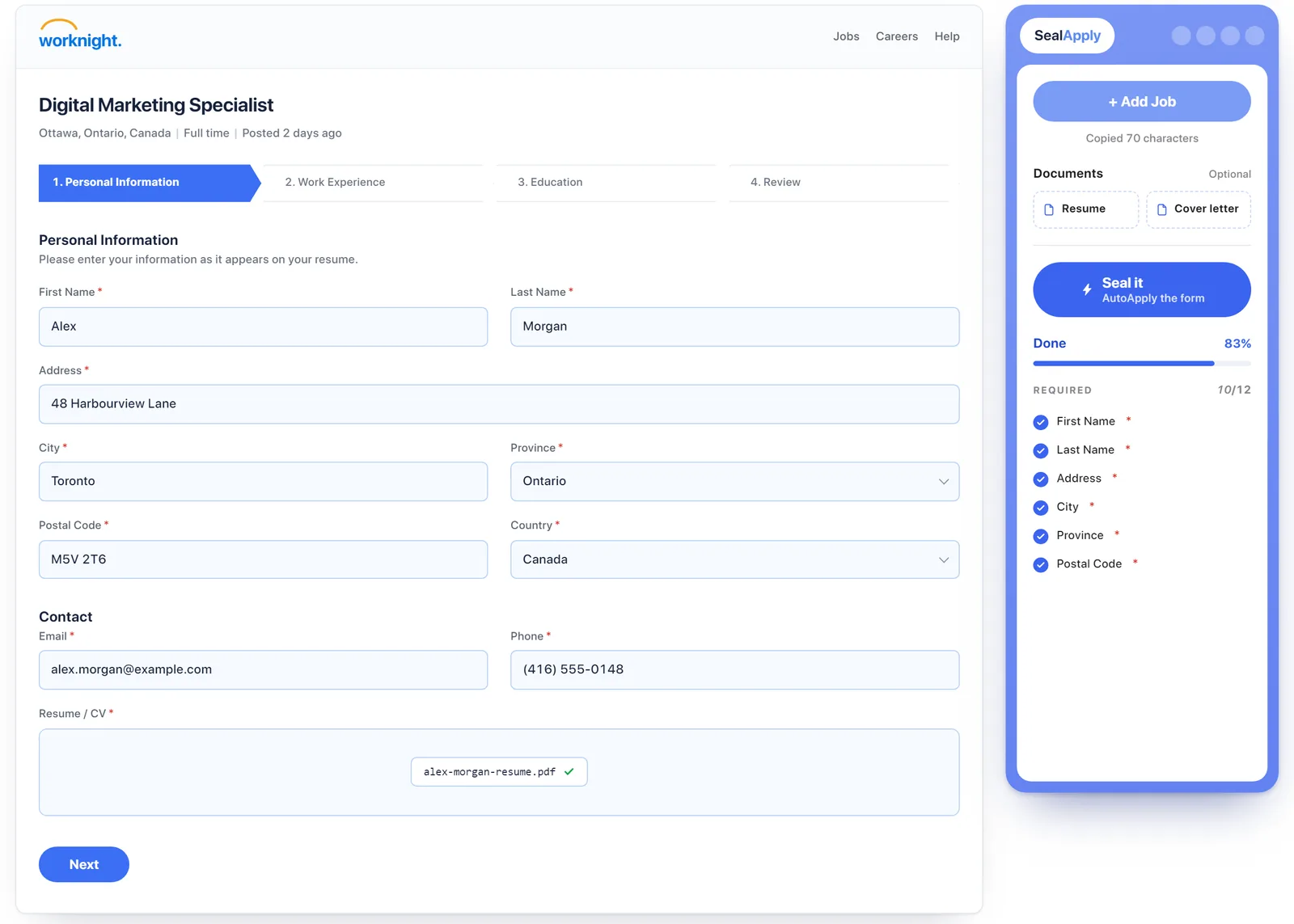Click the first circle in SealApply header
This screenshot has width=1294, height=924.
[x=1181, y=36]
